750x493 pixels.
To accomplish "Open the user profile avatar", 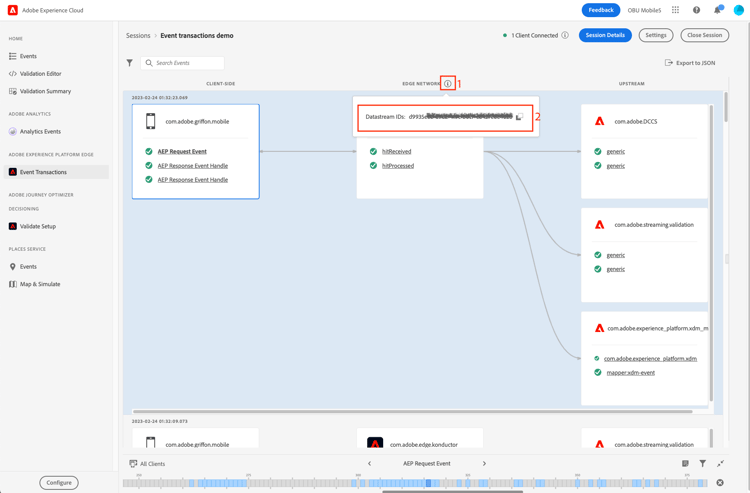I will [x=739, y=10].
